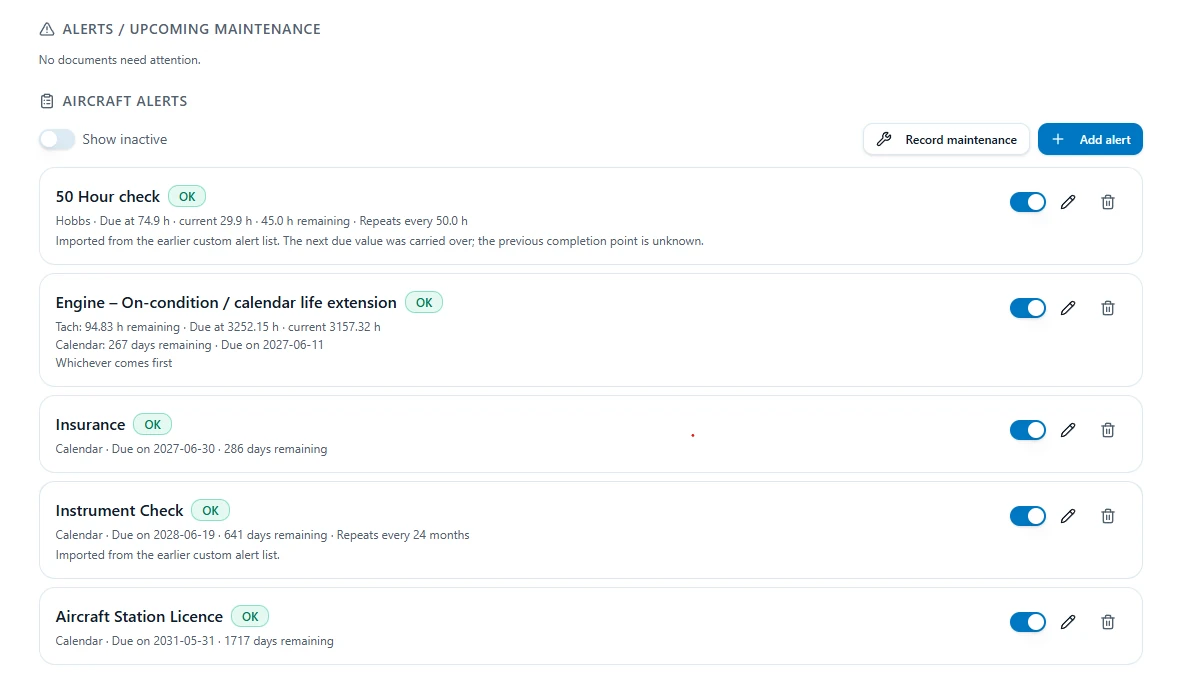Click the OK badge next to Insurance
The height and width of the screenshot is (688, 1191).
(x=153, y=424)
